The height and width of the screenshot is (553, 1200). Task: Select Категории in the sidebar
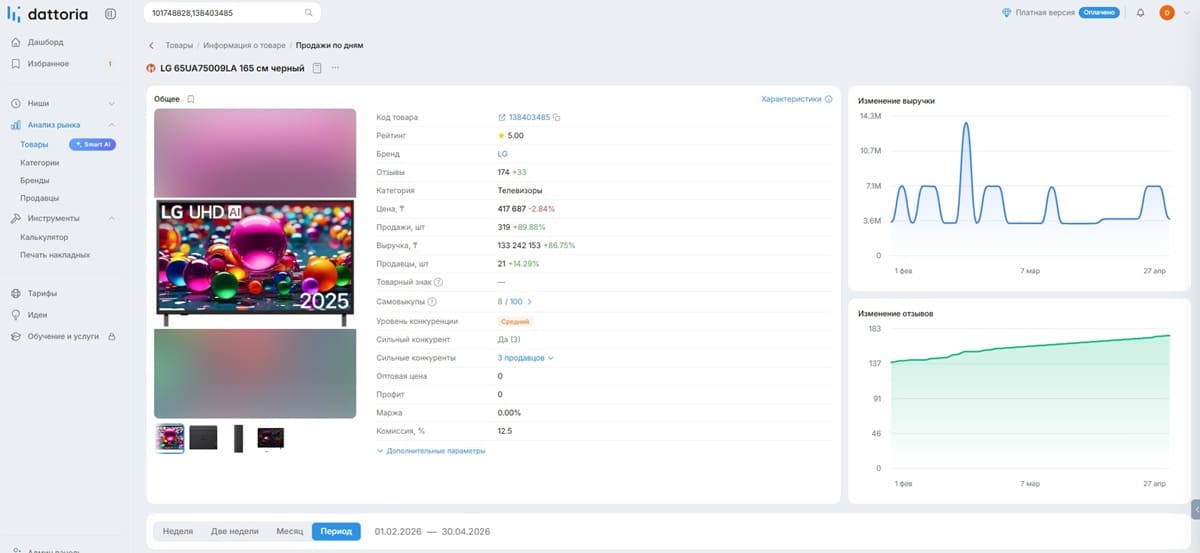click(x=40, y=162)
